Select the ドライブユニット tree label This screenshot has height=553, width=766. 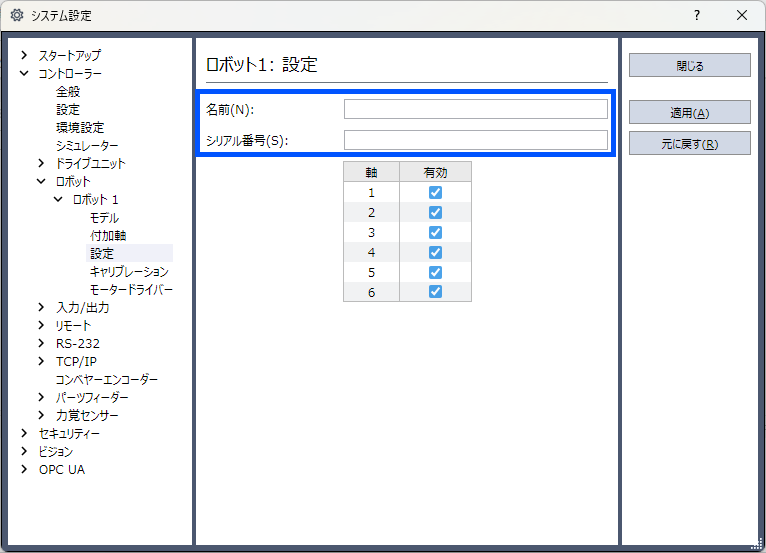(90, 163)
